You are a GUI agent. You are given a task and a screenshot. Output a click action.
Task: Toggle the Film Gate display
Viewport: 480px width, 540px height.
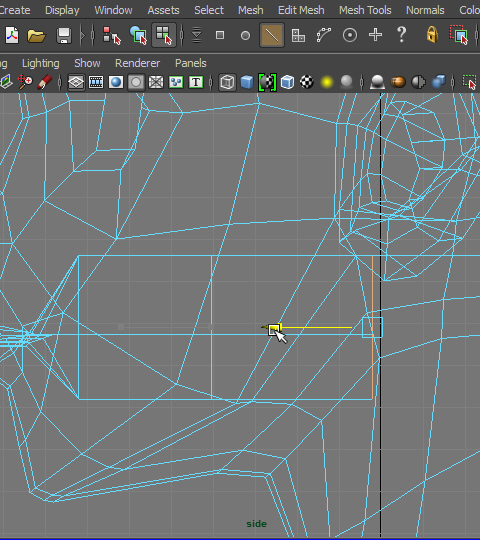[96, 82]
